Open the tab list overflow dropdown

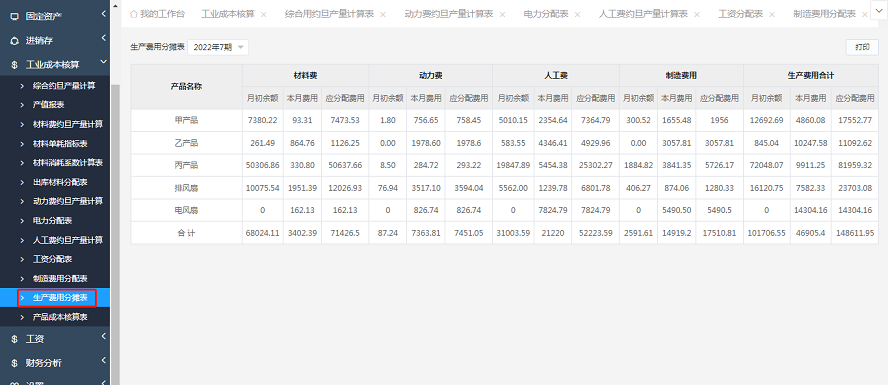[x=880, y=11]
